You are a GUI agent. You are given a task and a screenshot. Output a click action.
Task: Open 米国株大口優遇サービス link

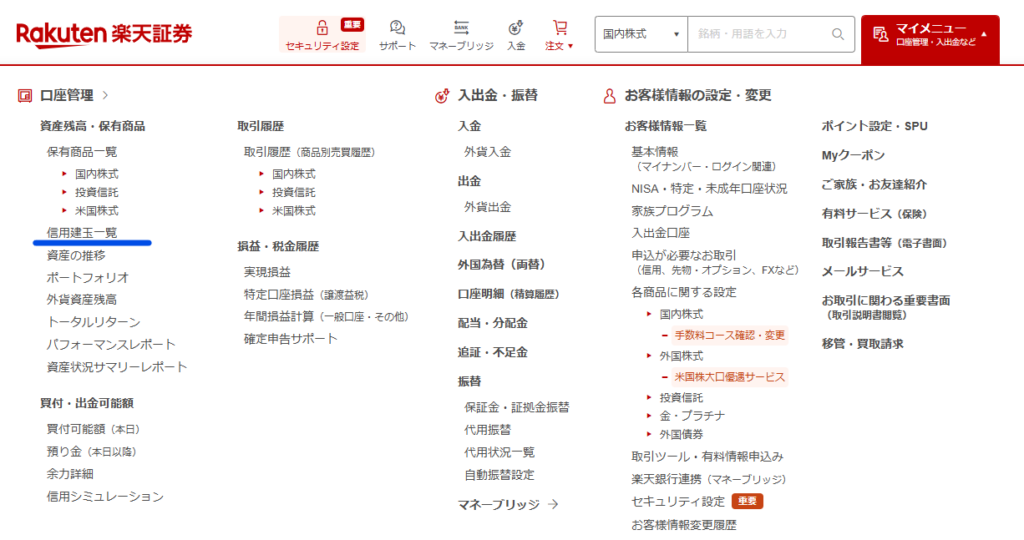(x=729, y=377)
